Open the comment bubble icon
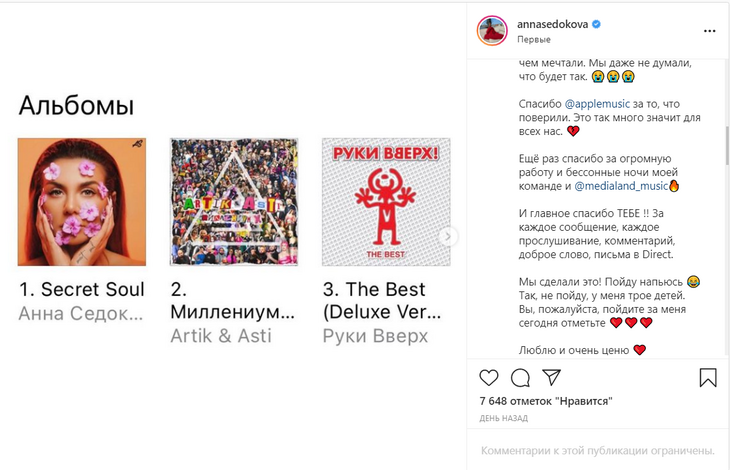Viewport: 730px width, 470px height. coord(520,378)
